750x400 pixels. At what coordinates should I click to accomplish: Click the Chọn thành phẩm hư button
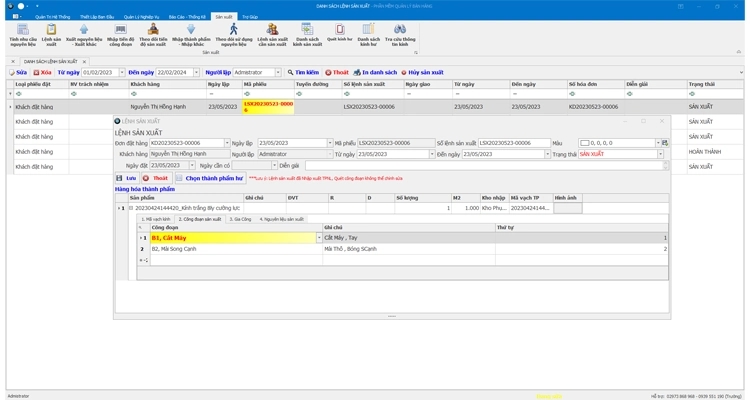tap(209, 178)
